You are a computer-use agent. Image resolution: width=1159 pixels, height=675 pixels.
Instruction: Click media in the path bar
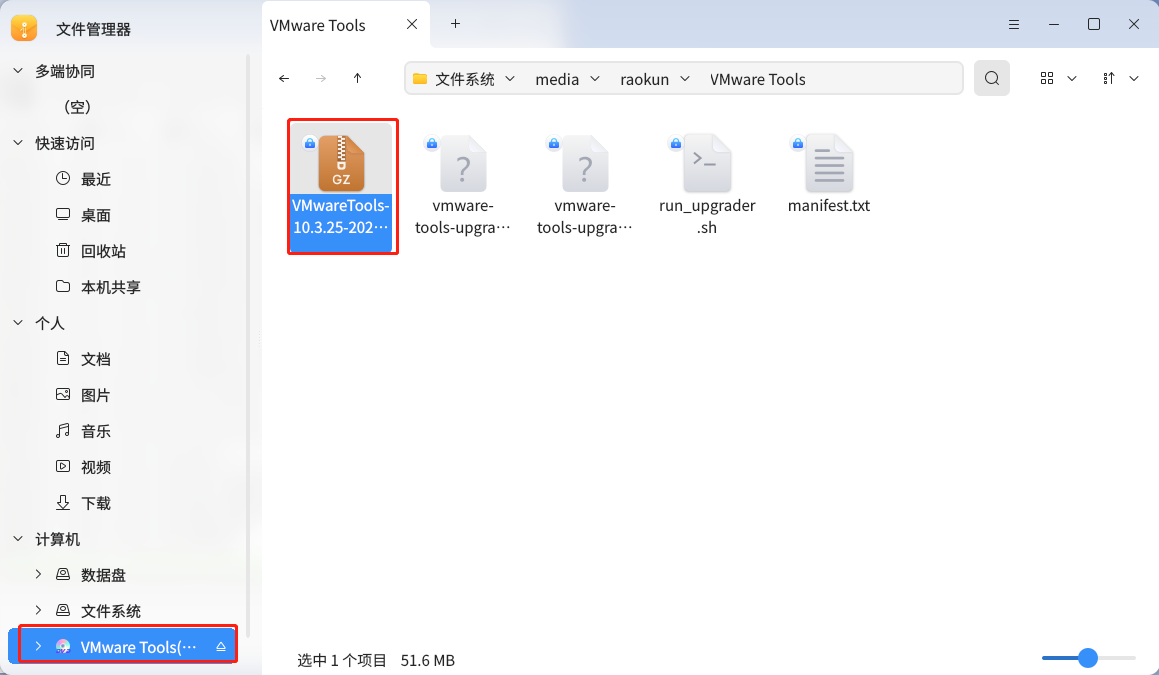click(x=557, y=79)
